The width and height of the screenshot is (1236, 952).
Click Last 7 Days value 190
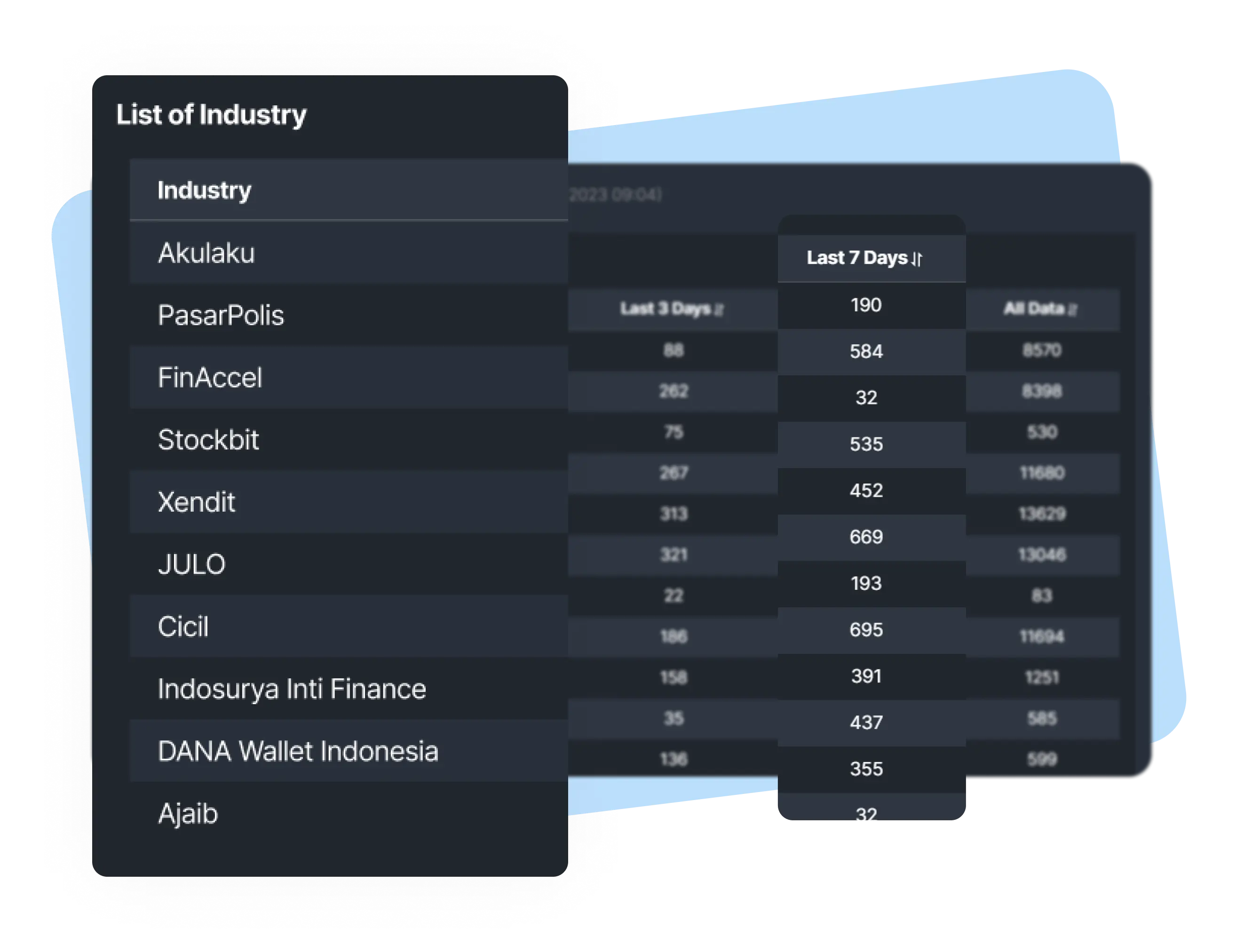coord(866,305)
